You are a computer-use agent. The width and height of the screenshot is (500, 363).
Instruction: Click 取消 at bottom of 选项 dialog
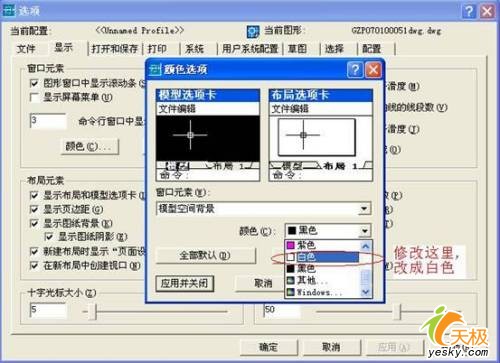331,347
